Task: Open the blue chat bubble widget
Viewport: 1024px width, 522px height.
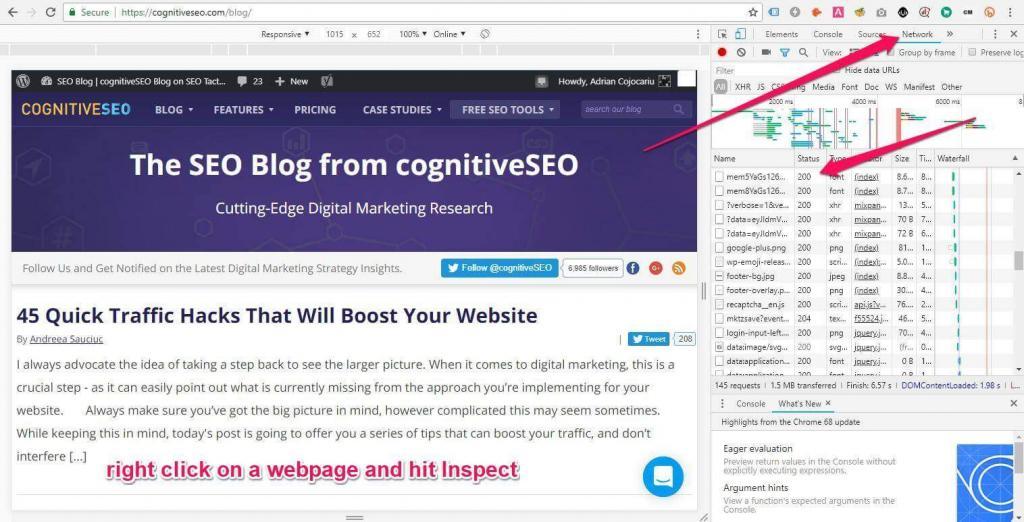Action: (663, 476)
